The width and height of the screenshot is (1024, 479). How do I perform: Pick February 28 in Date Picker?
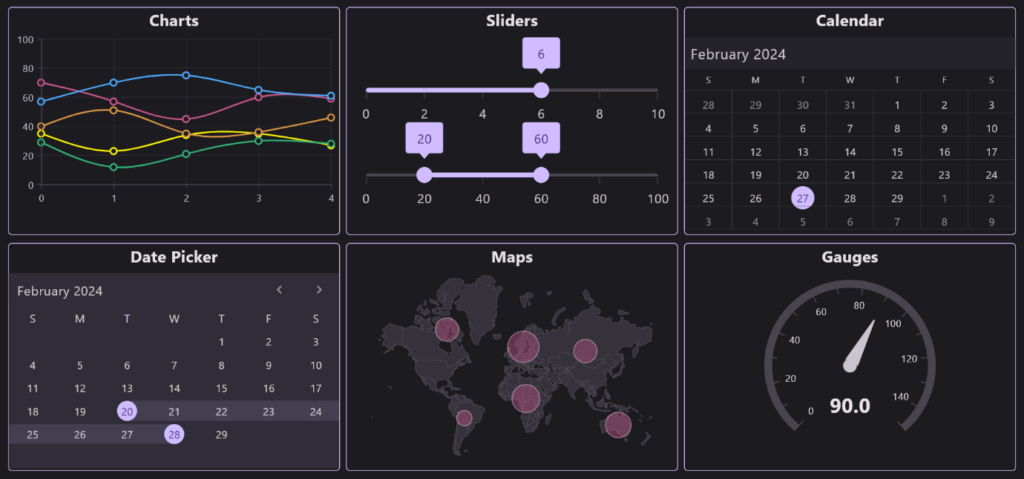coord(174,434)
